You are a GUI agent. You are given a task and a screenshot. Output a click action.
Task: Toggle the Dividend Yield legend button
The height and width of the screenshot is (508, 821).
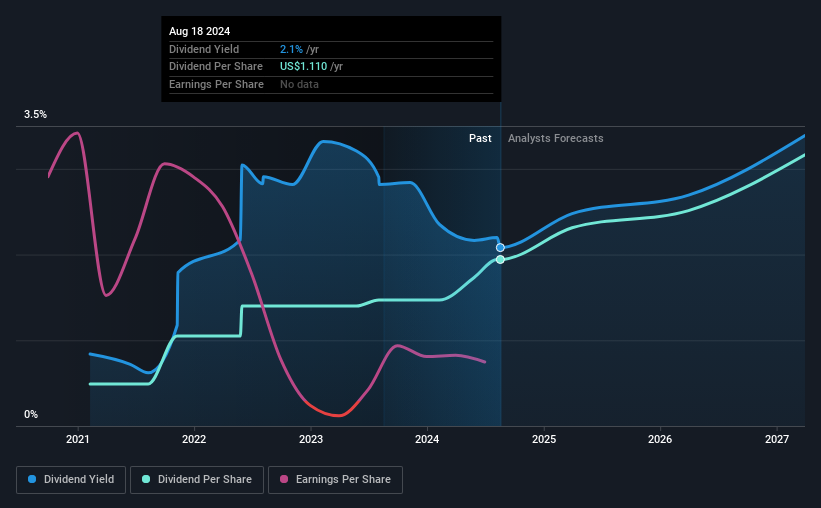[x=71, y=480]
